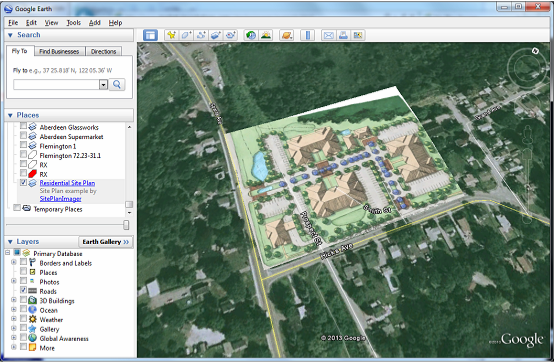Collapse the Search panel triangle
This screenshot has width=554, height=362.
click(x=10, y=35)
